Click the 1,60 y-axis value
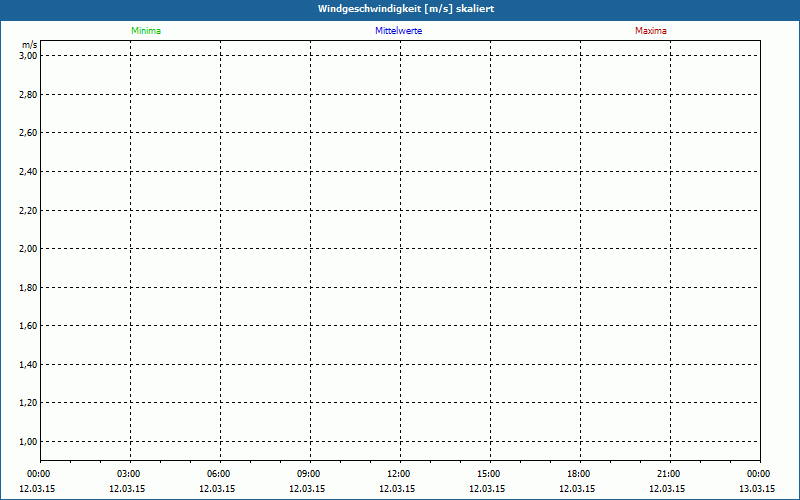Viewport: 800px width, 500px height. pyautogui.click(x=28, y=326)
